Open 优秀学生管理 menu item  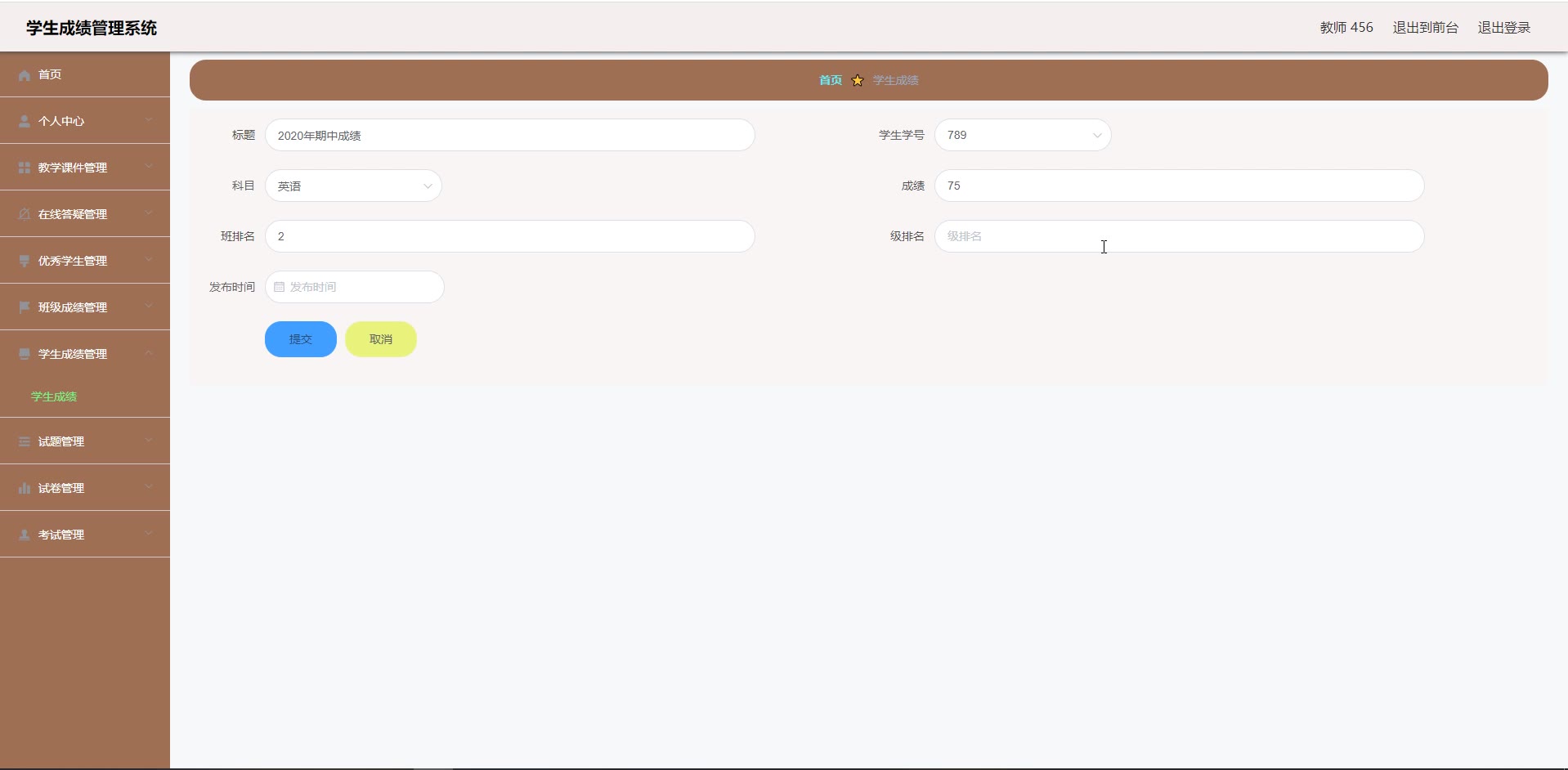[85, 261]
